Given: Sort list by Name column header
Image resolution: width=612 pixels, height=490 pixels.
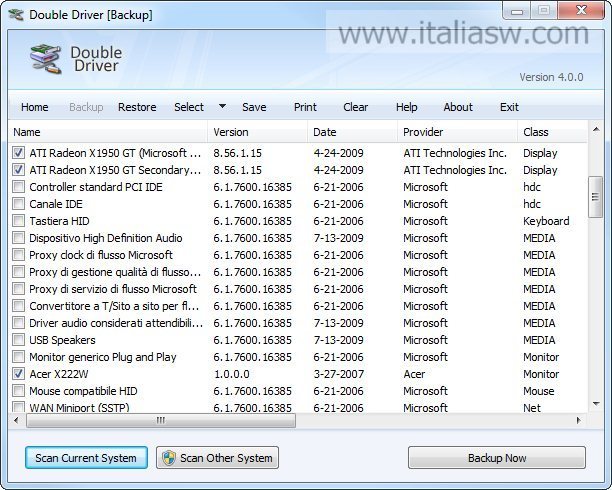Looking at the screenshot, I should (x=108, y=132).
